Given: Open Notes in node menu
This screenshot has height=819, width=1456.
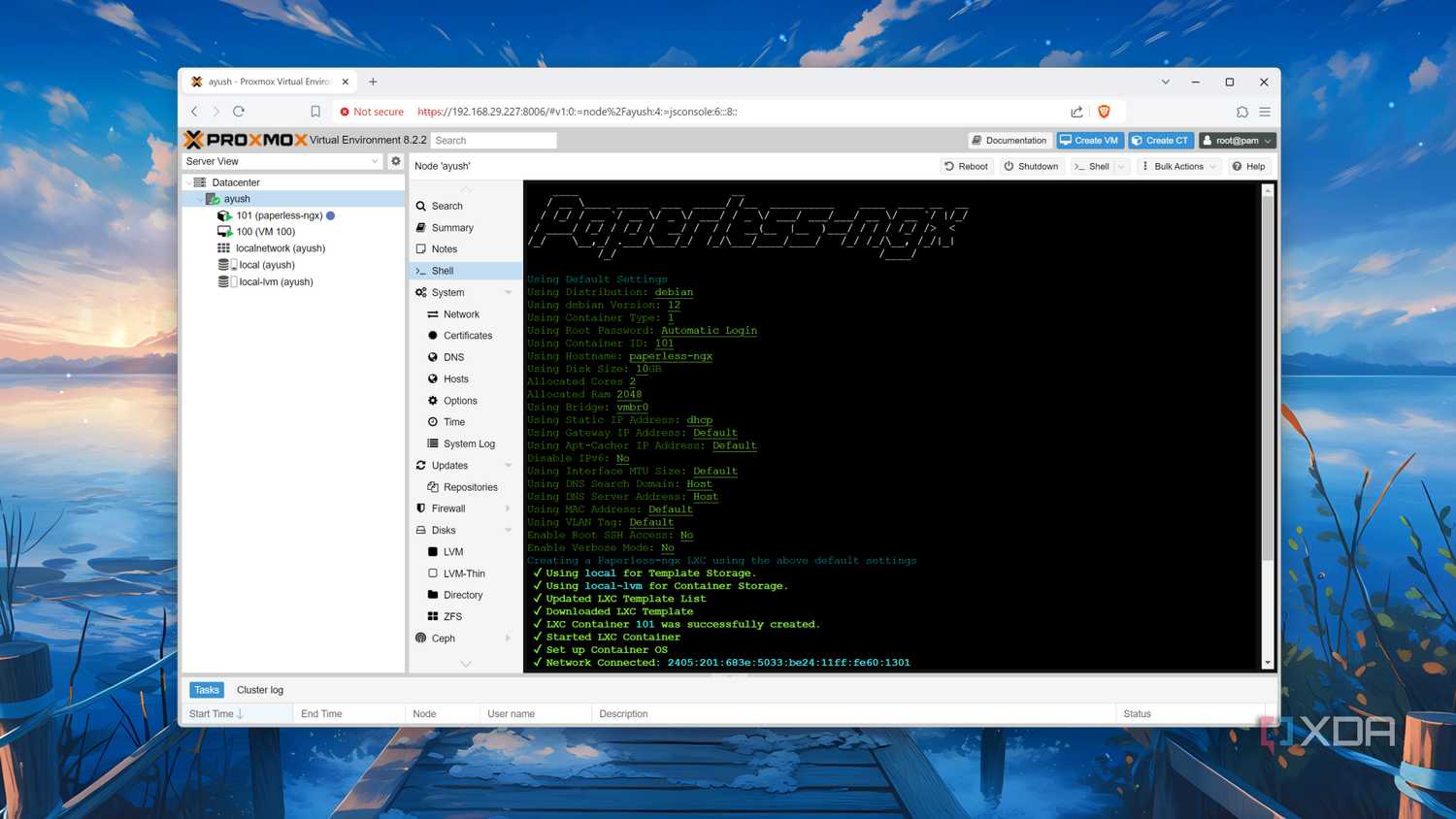Looking at the screenshot, I should click(466, 249).
